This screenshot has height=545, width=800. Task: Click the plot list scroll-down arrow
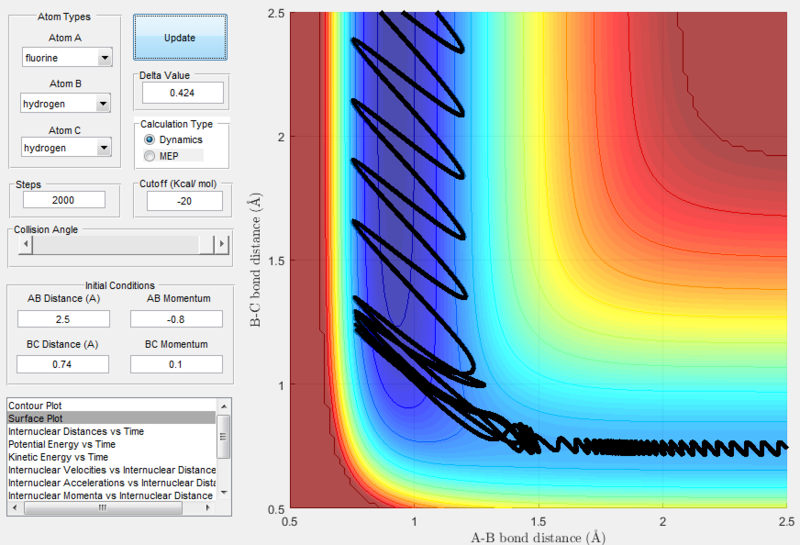[224, 493]
